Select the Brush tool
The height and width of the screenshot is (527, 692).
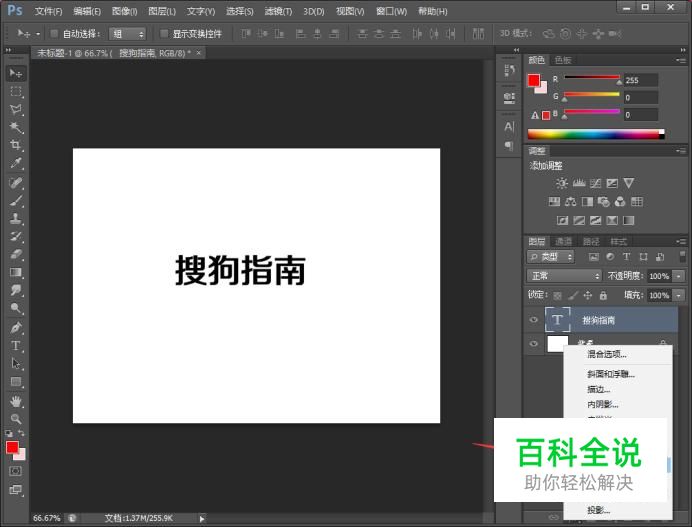click(x=16, y=201)
